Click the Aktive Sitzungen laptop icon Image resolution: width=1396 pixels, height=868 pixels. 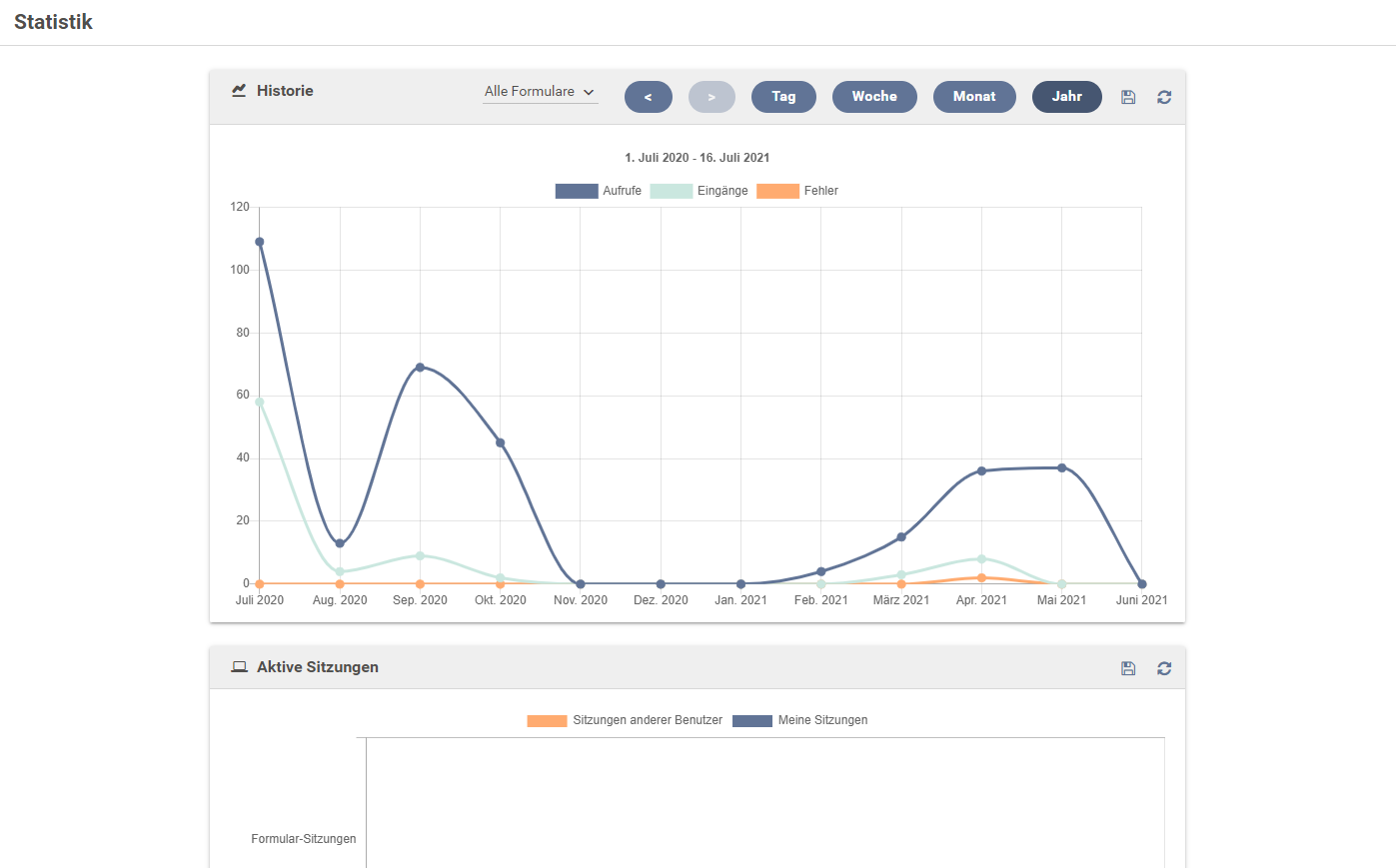point(239,667)
